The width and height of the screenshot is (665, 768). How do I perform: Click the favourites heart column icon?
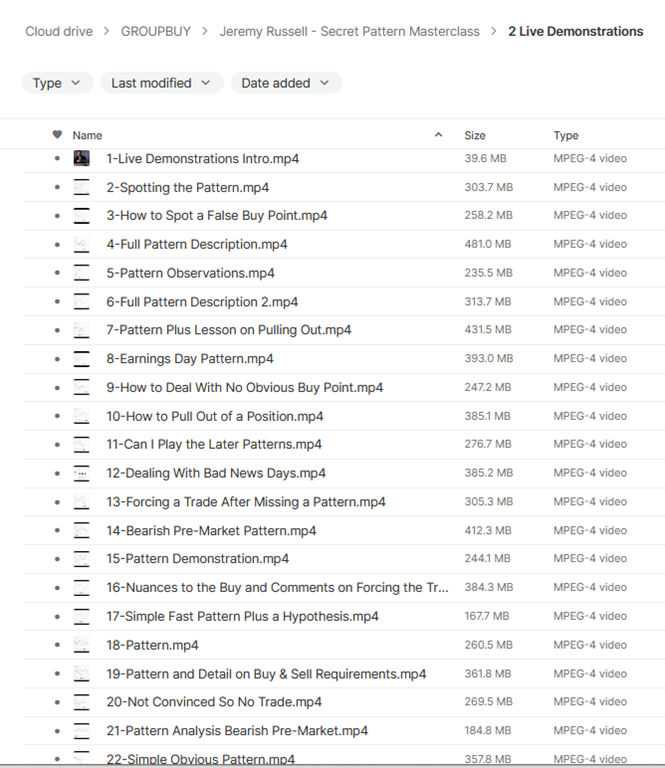(57, 135)
